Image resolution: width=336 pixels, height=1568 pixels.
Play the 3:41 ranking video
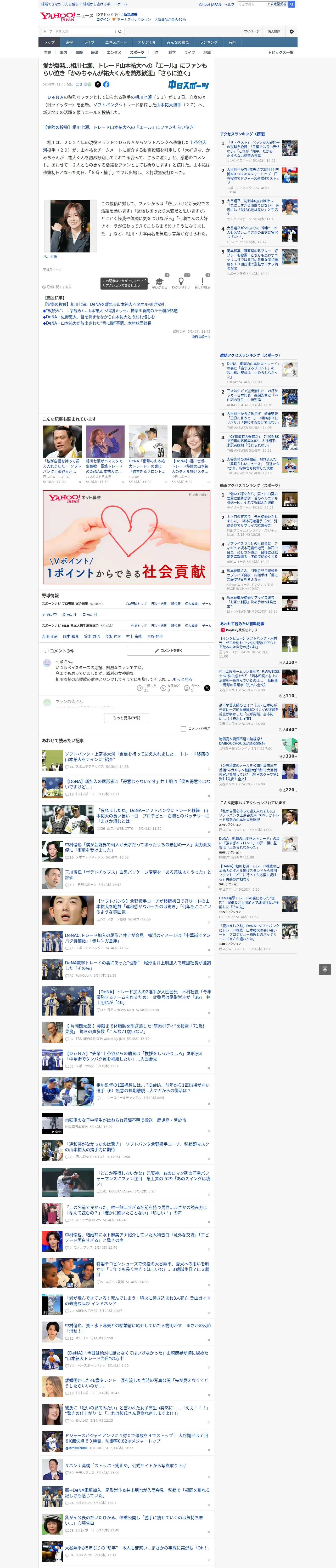290,603
